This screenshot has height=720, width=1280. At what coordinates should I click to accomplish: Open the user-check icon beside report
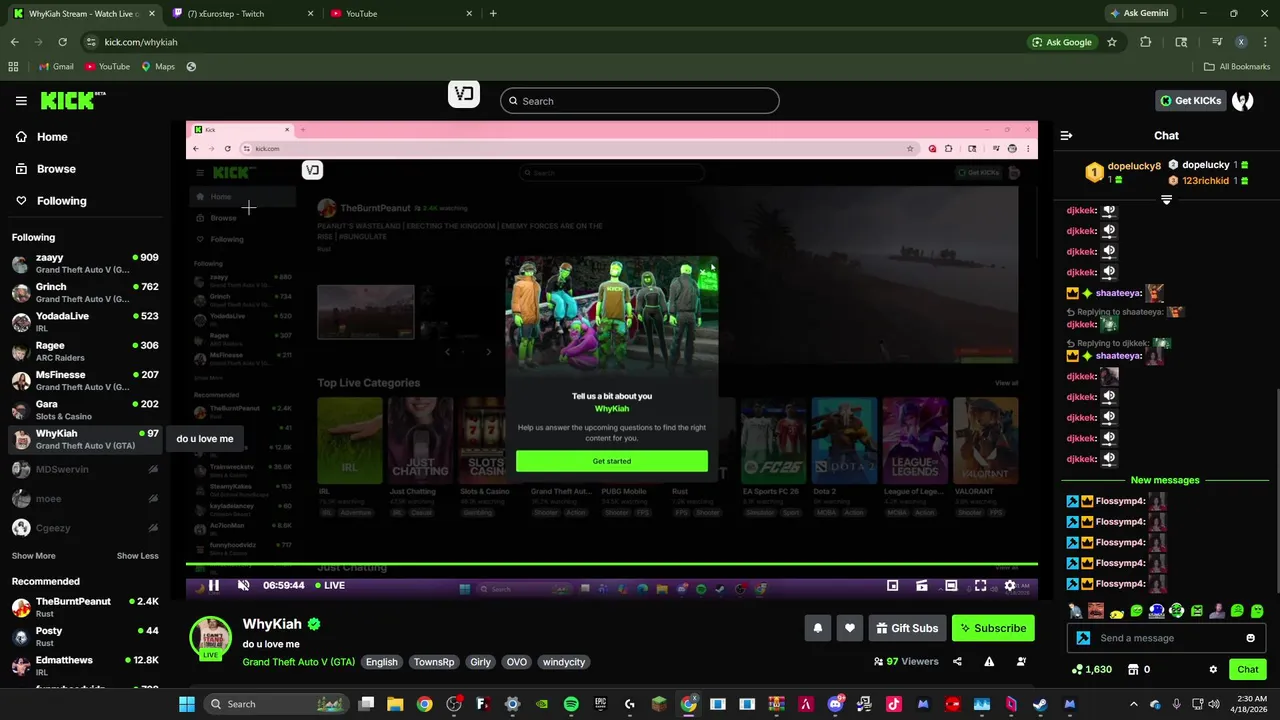1021,661
